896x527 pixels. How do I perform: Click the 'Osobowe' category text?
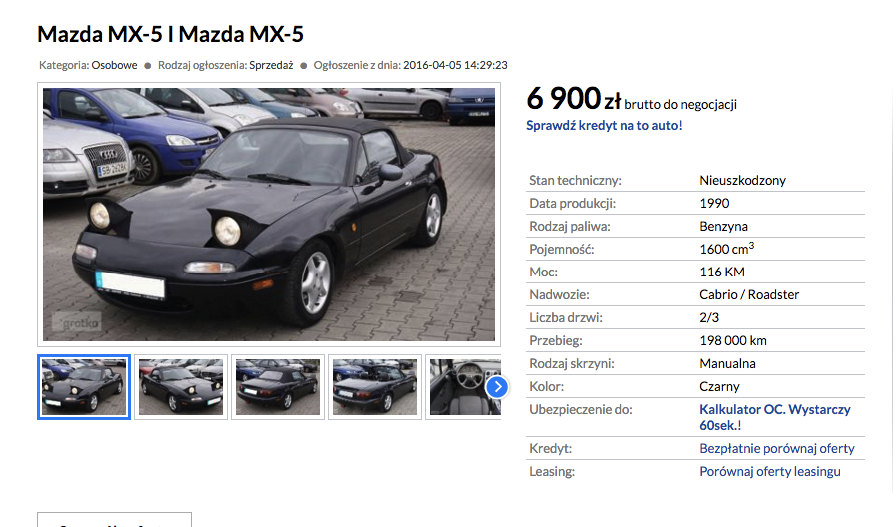[x=114, y=65]
